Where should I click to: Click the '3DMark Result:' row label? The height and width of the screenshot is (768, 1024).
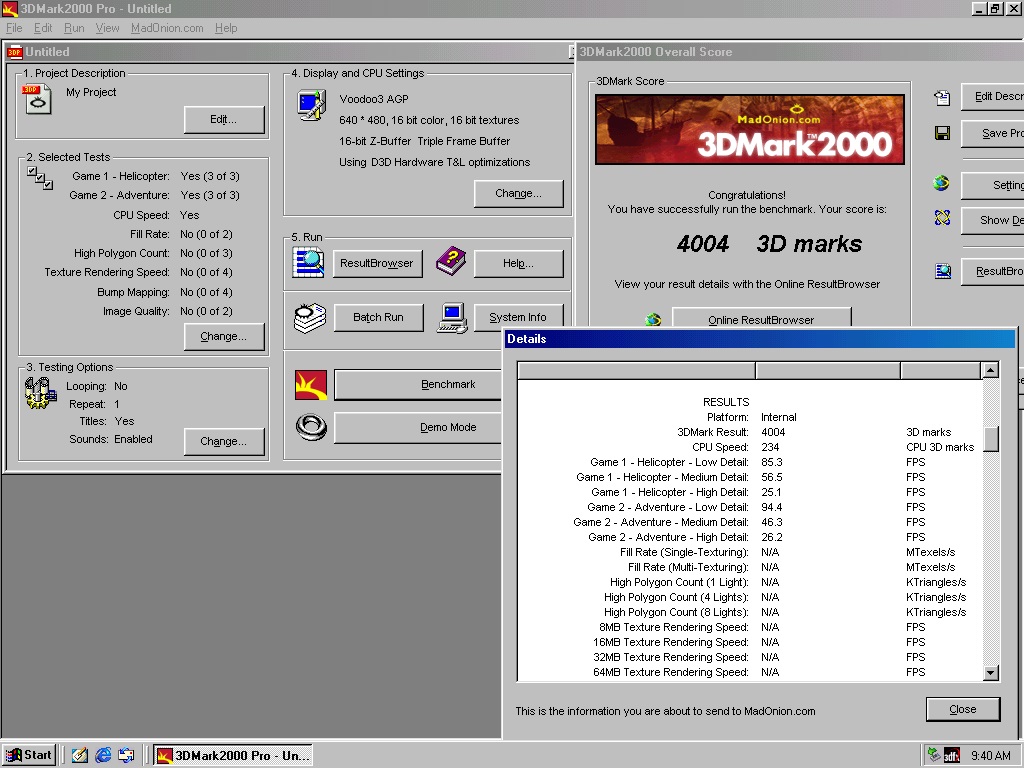[x=712, y=432]
